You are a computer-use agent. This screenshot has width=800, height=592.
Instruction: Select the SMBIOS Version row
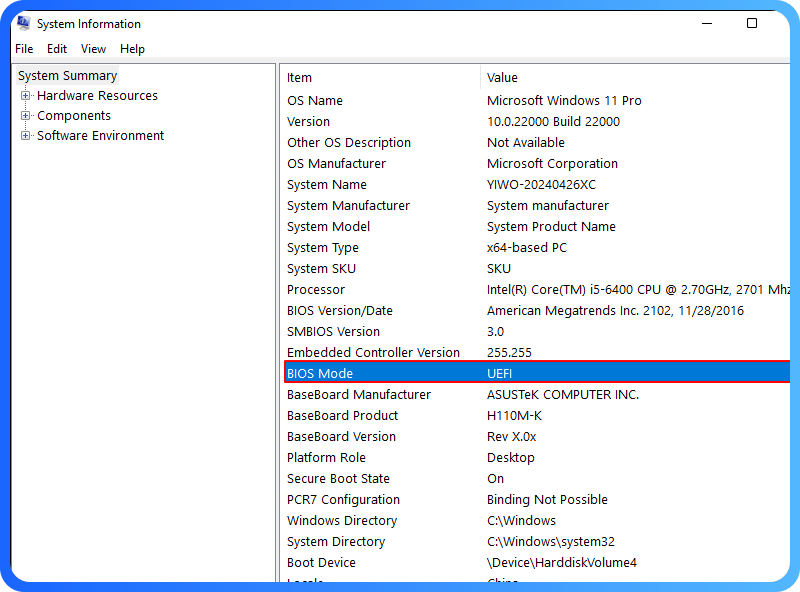pyautogui.click(x=537, y=331)
